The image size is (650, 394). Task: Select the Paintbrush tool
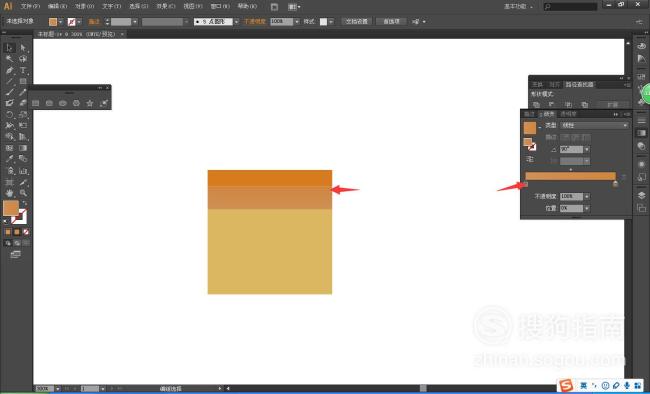(9, 92)
